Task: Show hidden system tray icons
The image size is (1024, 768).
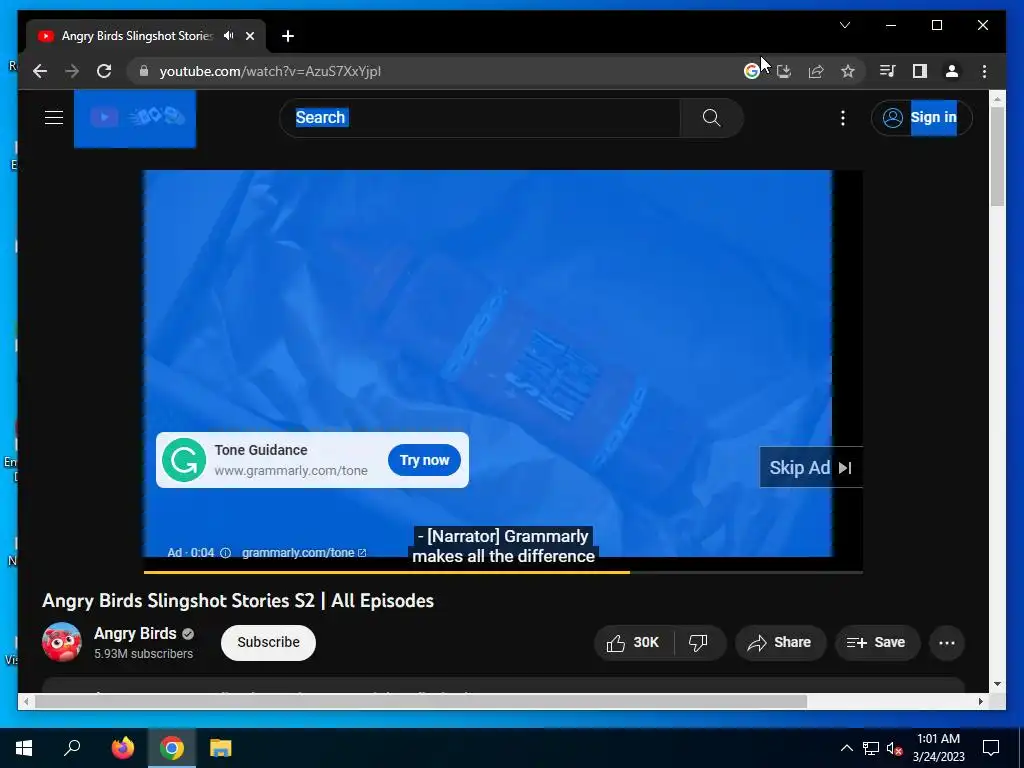Action: (x=846, y=748)
